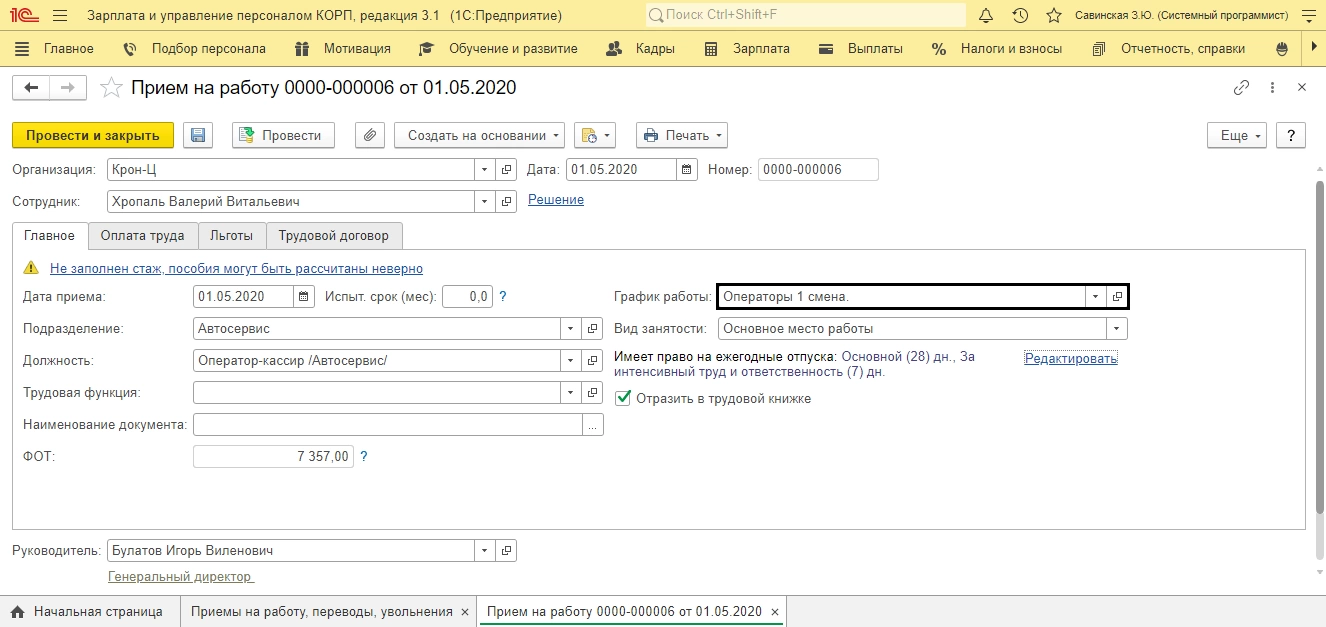Expand Трудовая функция dropdown list

(x=571, y=392)
